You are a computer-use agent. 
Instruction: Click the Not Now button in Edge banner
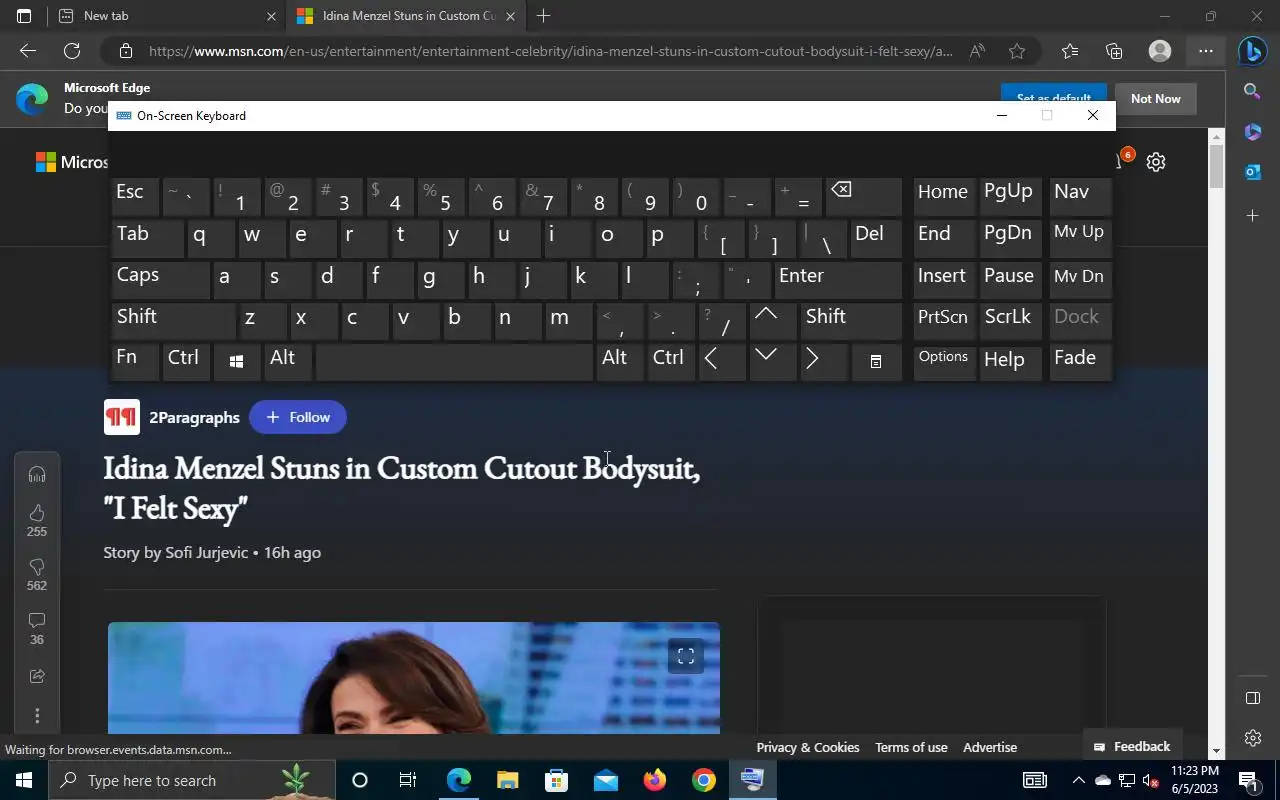pyautogui.click(x=1155, y=99)
